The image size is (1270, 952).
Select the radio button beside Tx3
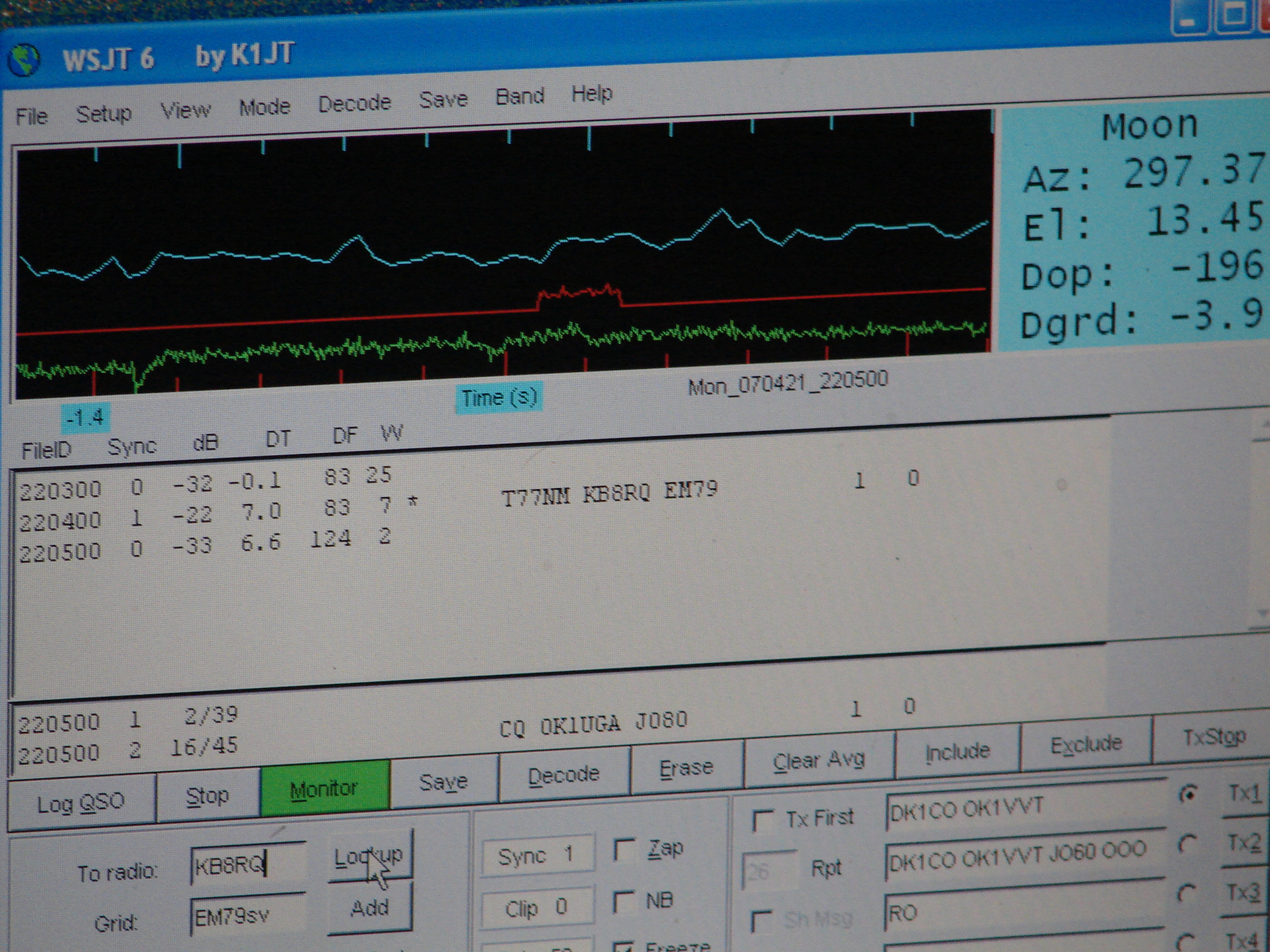(x=1186, y=893)
